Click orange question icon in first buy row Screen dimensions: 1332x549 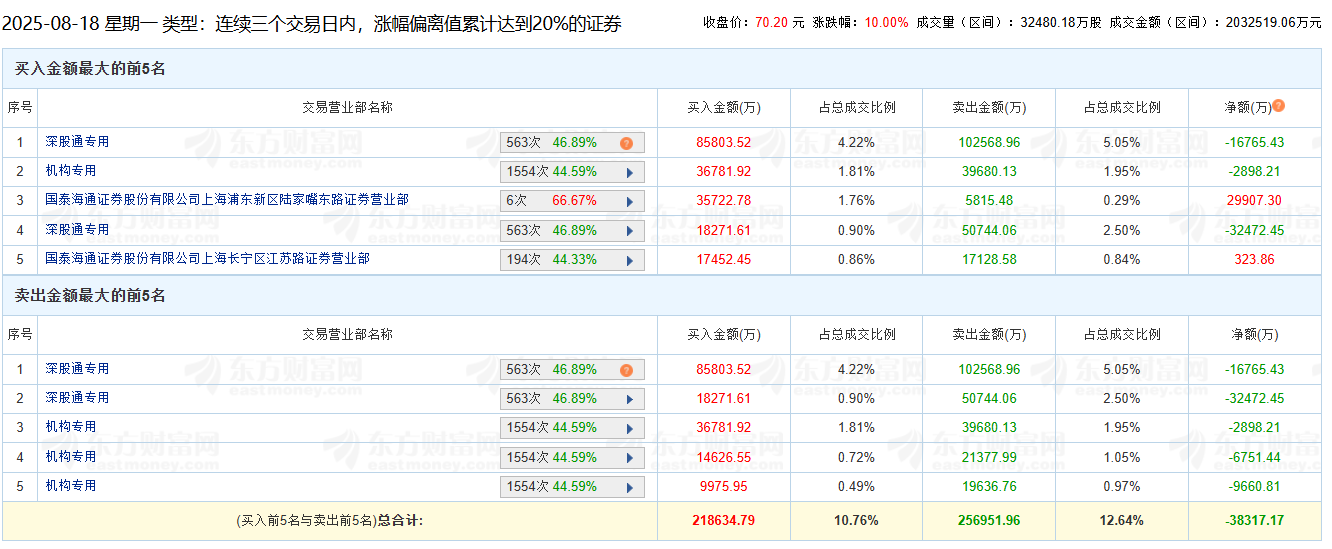point(626,143)
